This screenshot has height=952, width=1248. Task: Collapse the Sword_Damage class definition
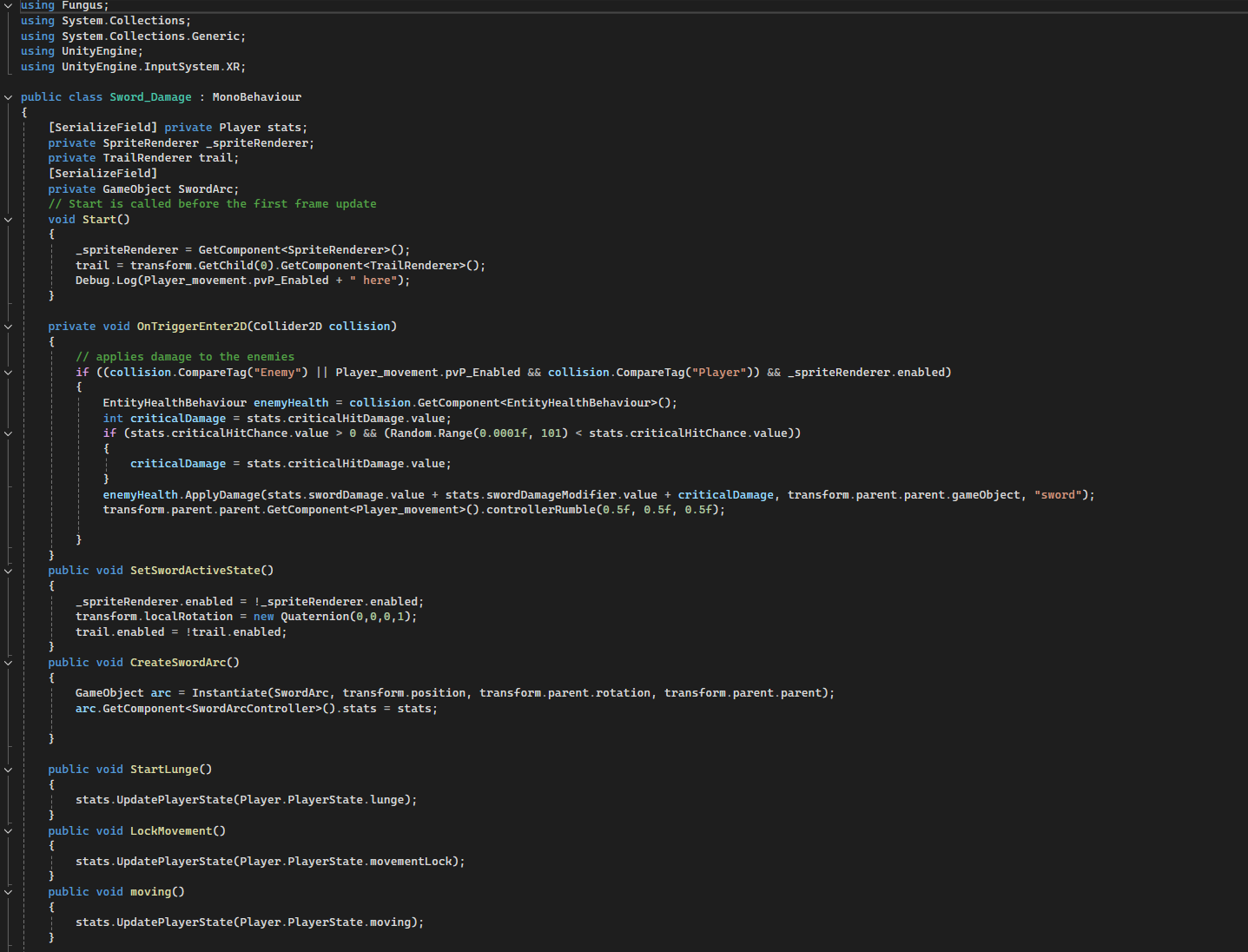pos(8,96)
